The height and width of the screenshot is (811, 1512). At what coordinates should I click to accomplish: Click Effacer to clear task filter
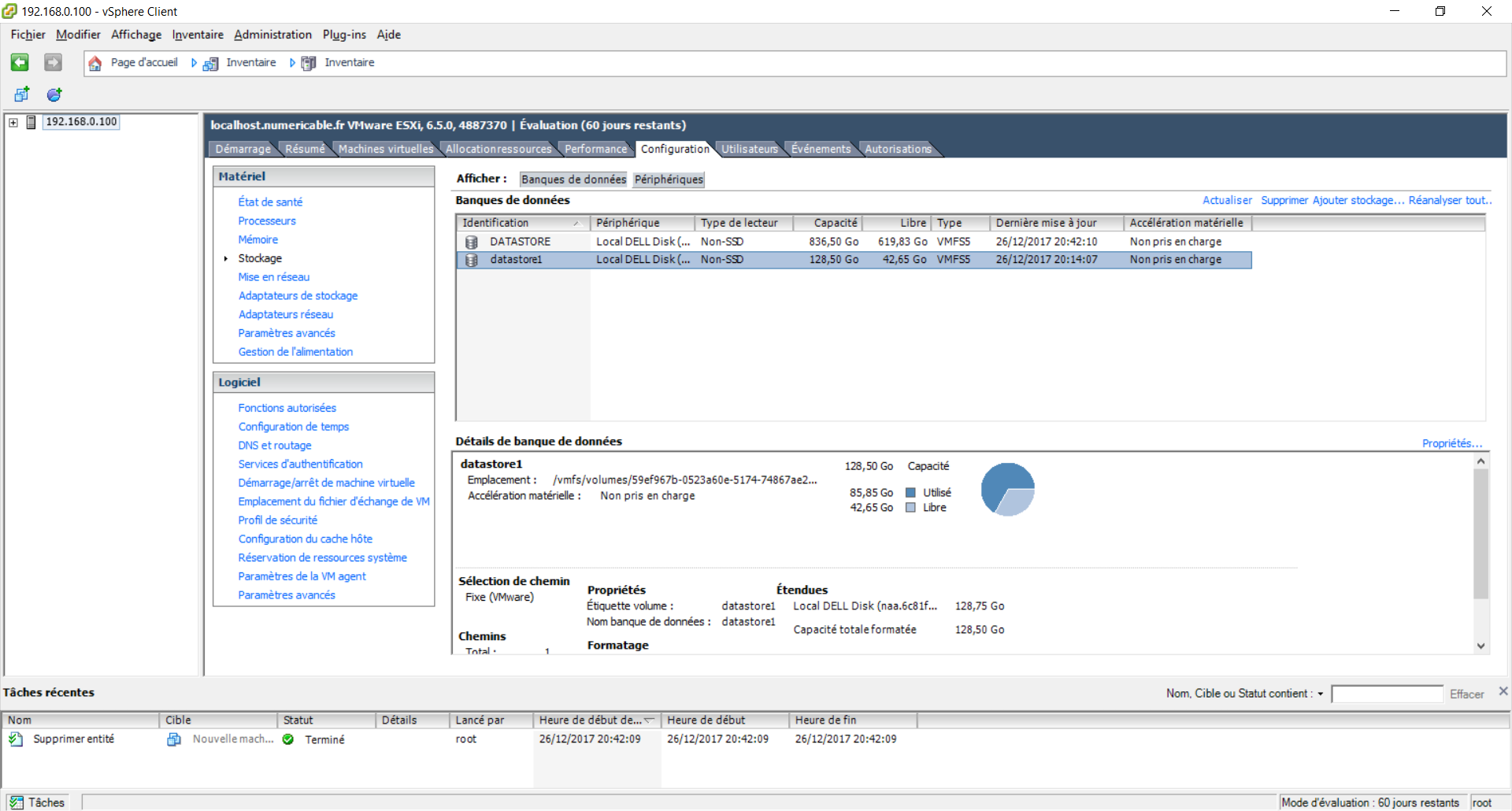click(x=1466, y=694)
